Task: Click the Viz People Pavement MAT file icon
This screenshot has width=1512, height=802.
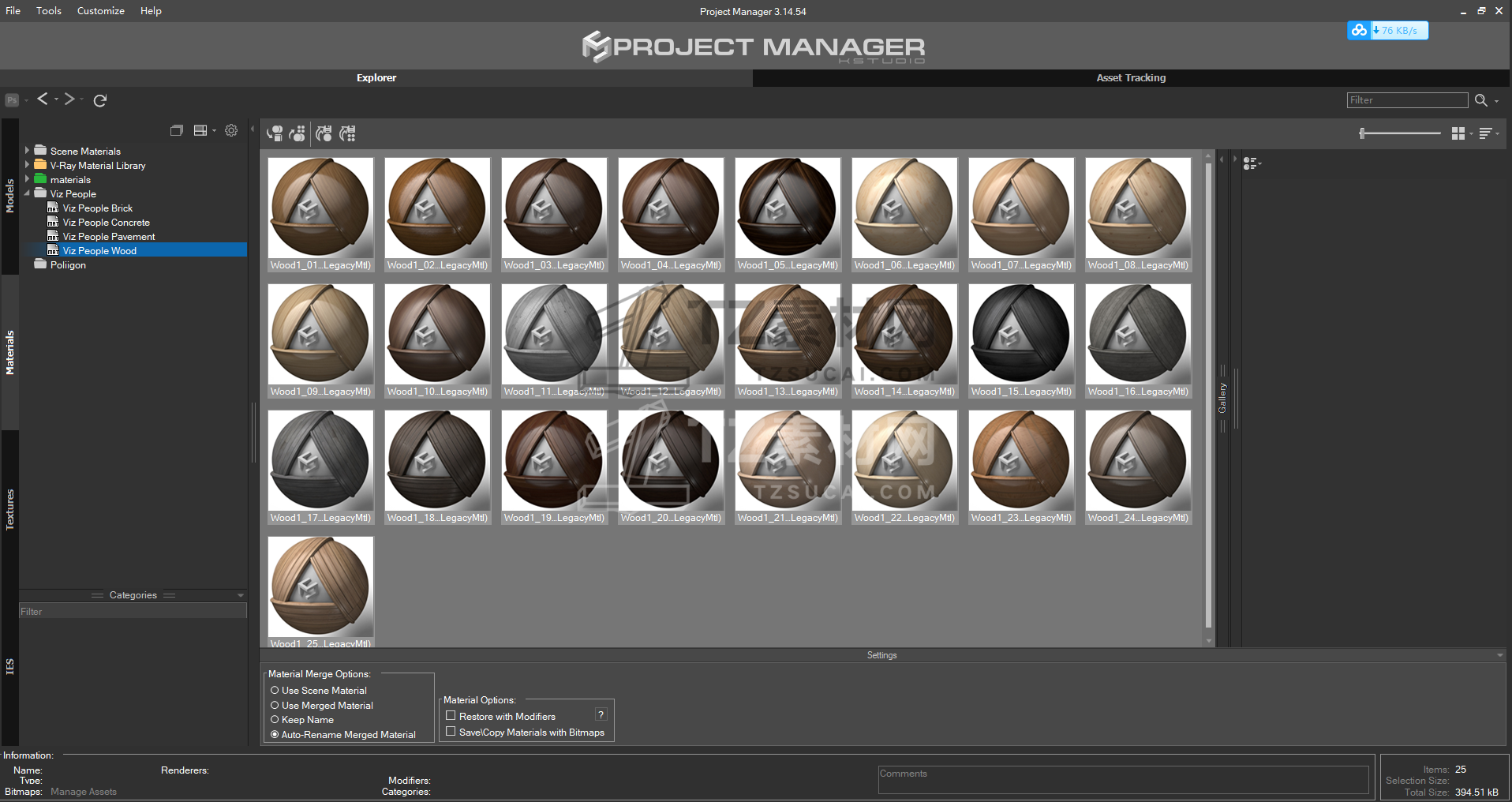Action: [x=53, y=237]
